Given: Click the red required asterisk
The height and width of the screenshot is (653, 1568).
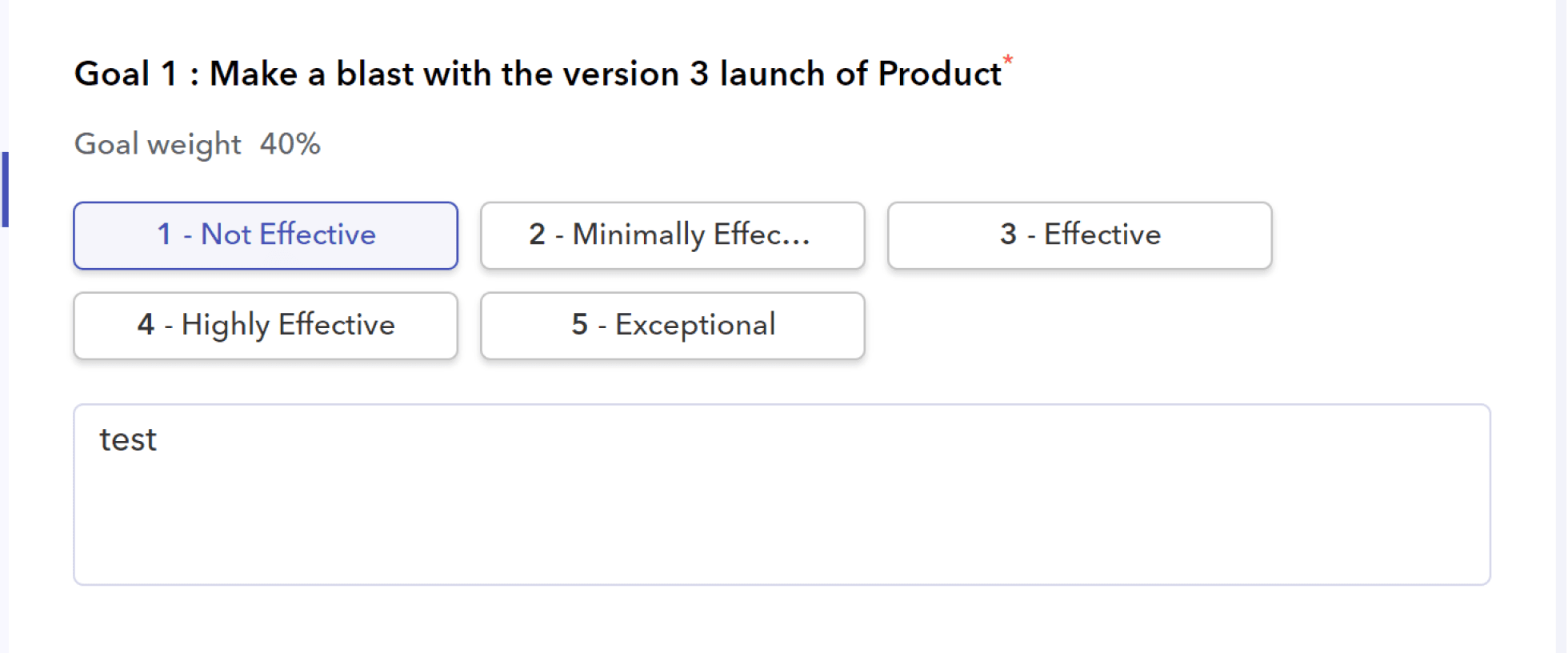Looking at the screenshot, I should click(x=1008, y=59).
